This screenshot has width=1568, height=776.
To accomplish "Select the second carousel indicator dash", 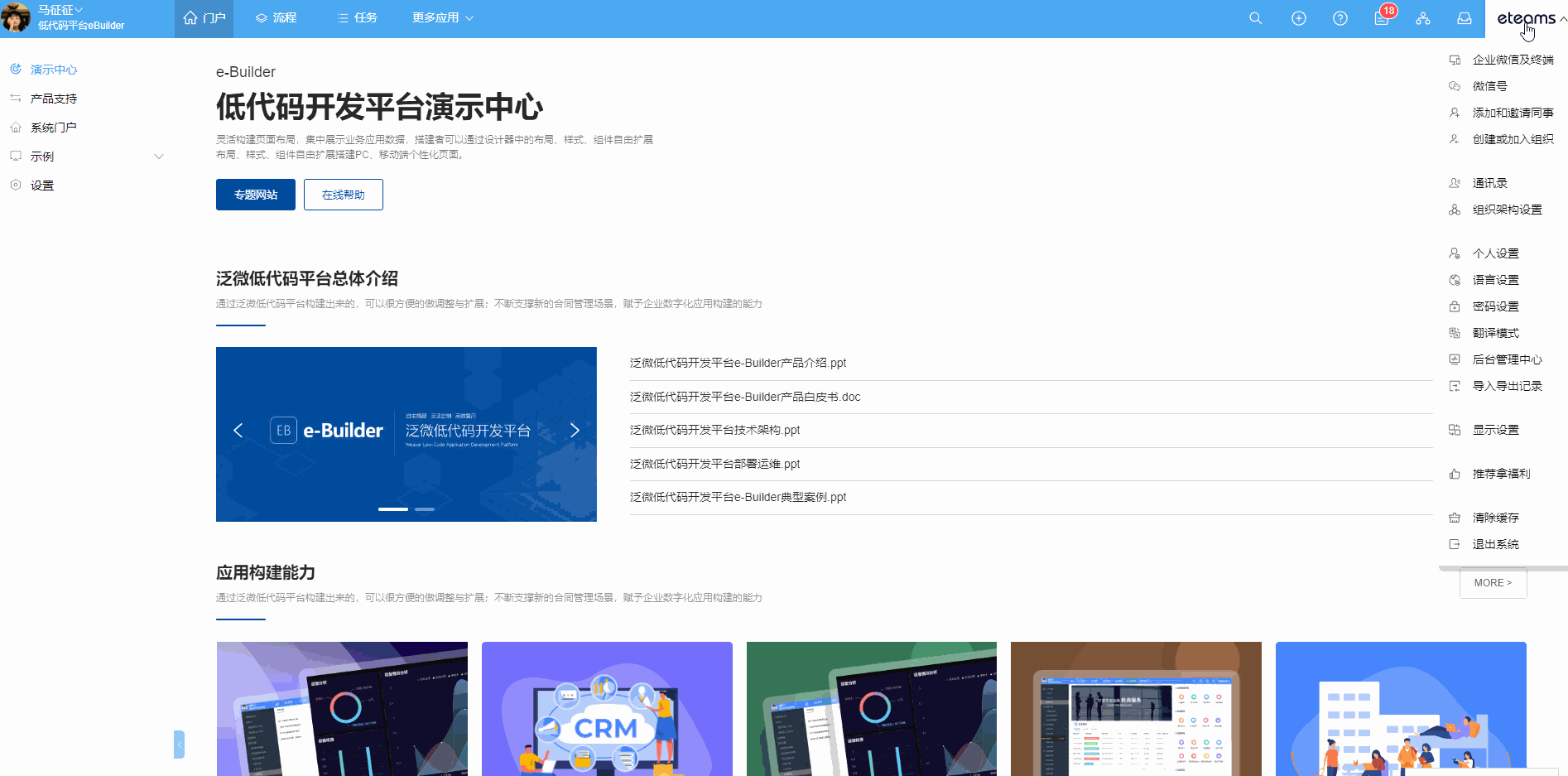I will pos(425,509).
